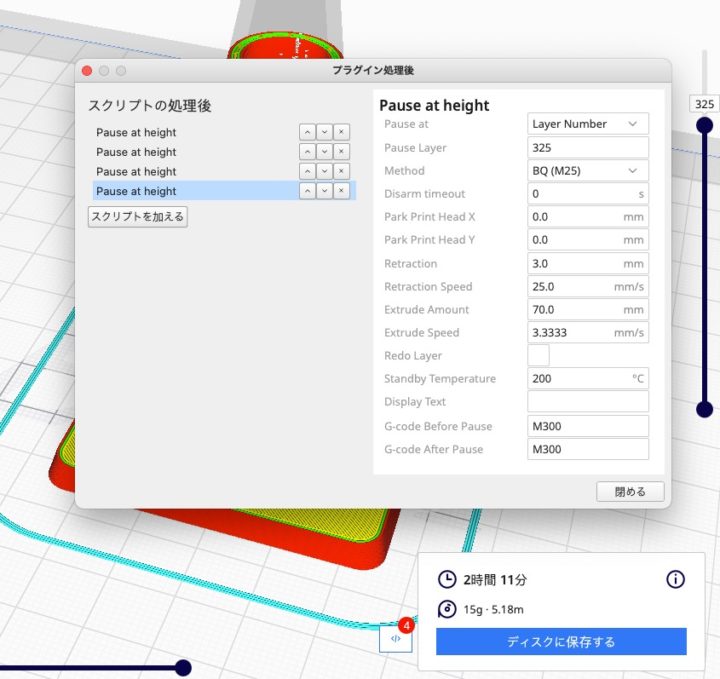Open the Pause at dropdown

pos(587,124)
